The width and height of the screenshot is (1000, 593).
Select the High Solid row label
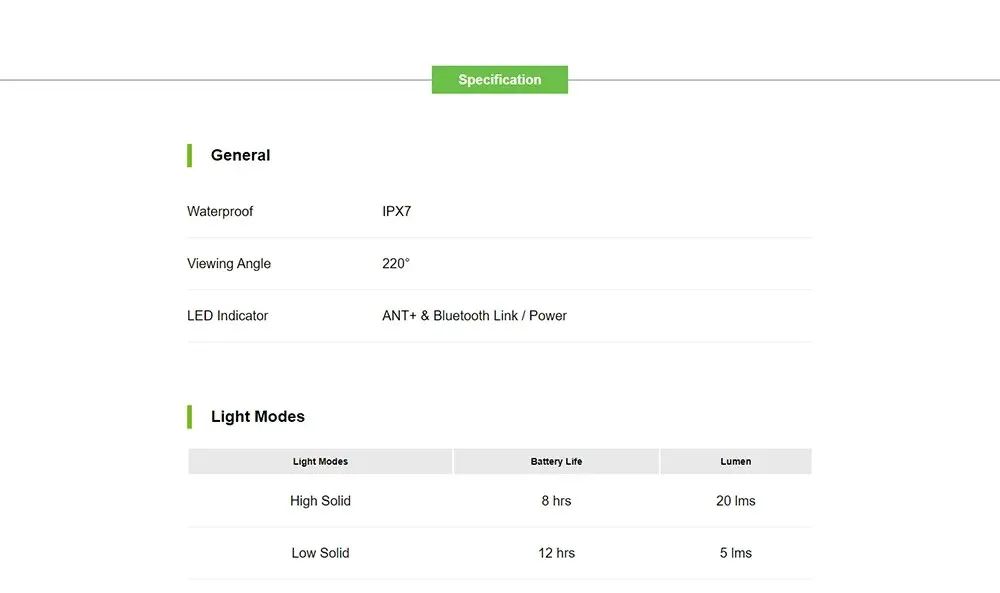coord(320,501)
